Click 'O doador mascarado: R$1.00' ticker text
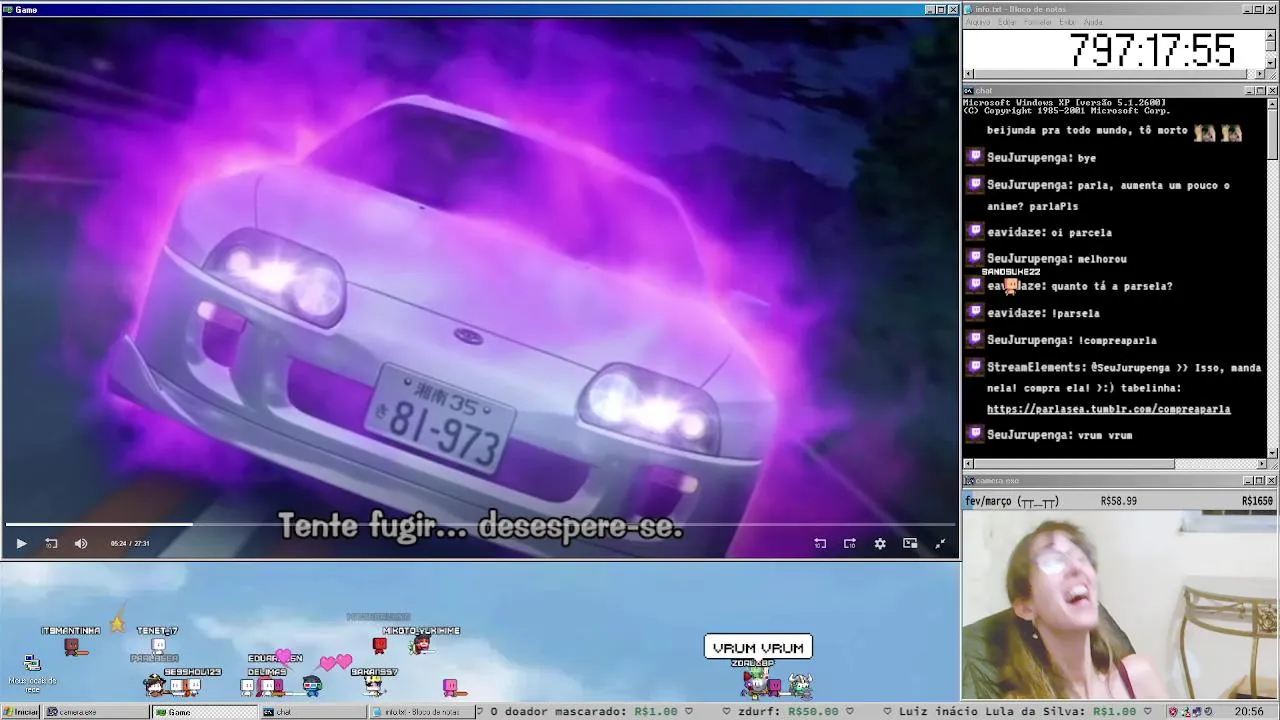The height and width of the screenshot is (720, 1280). 583,712
